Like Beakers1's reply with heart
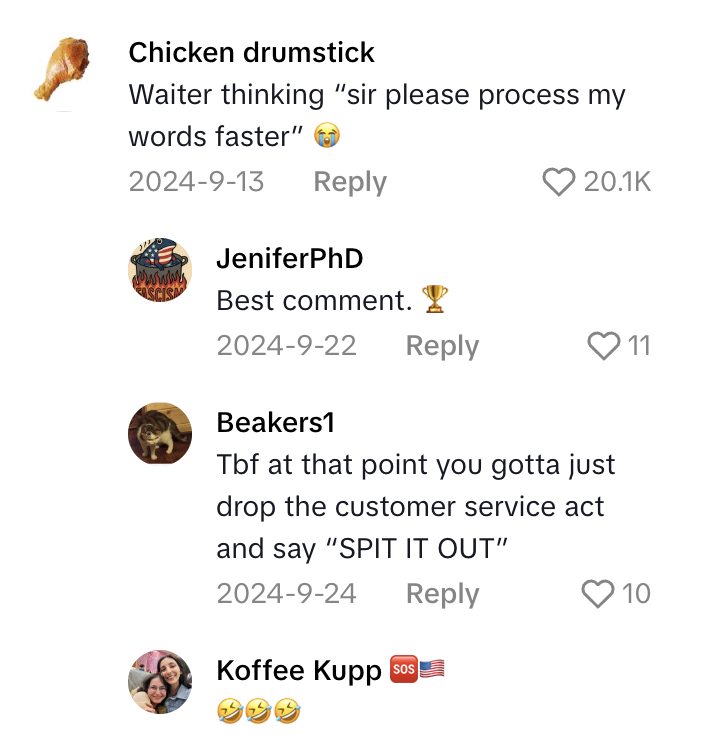Image resolution: width=702 pixels, height=740 pixels. [x=597, y=594]
